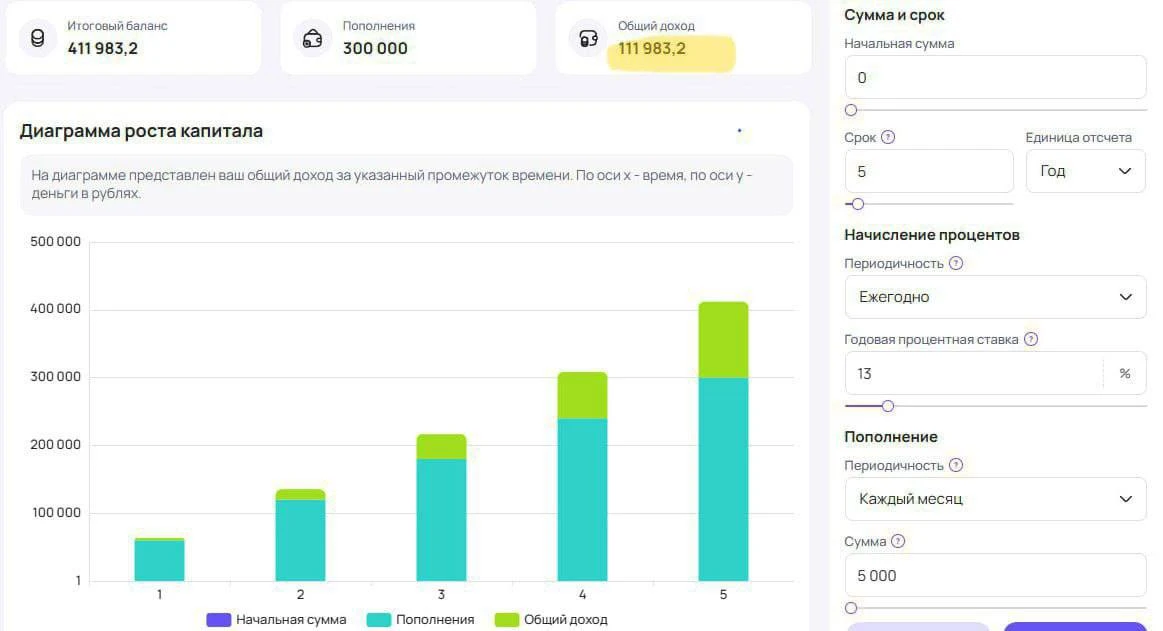Click the money icon beside Общий доход
This screenshot has width=1163, height=631.
[588, 38]
